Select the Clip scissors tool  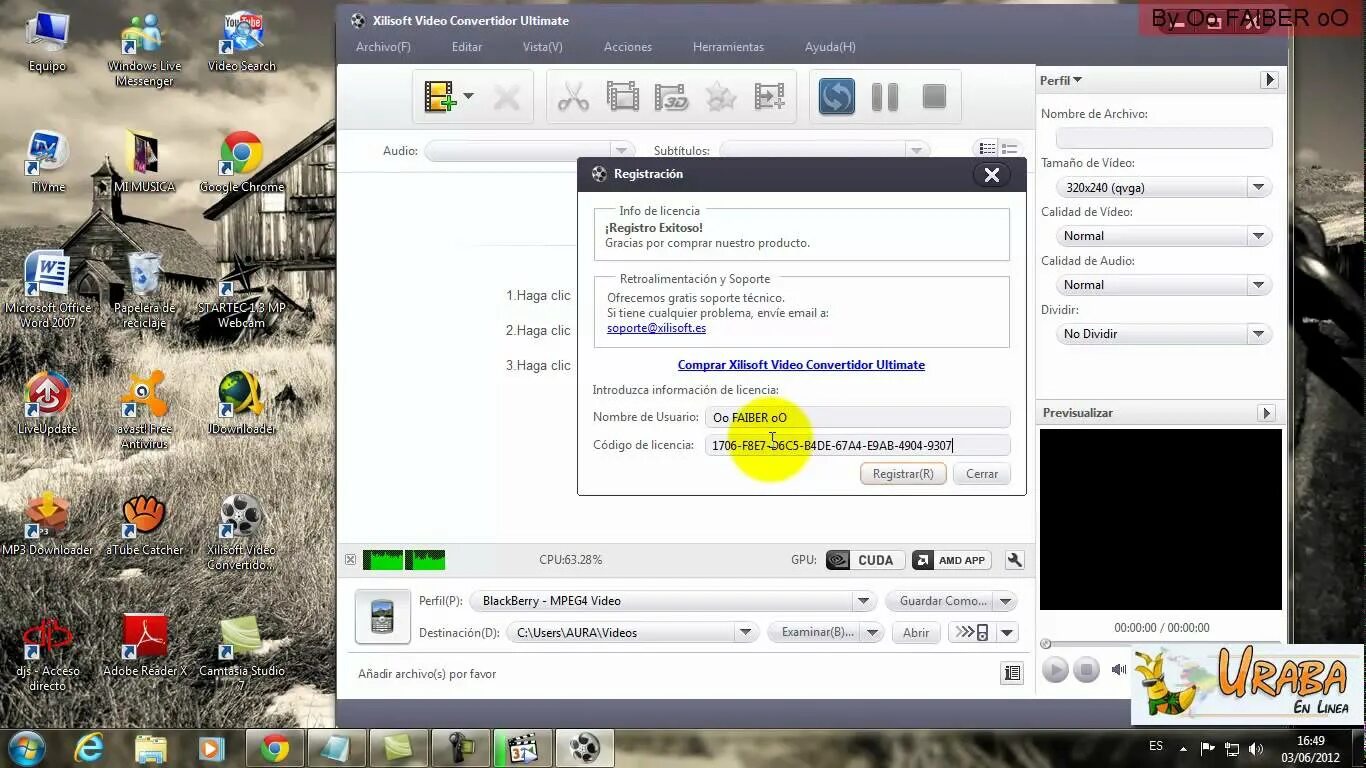573,97
